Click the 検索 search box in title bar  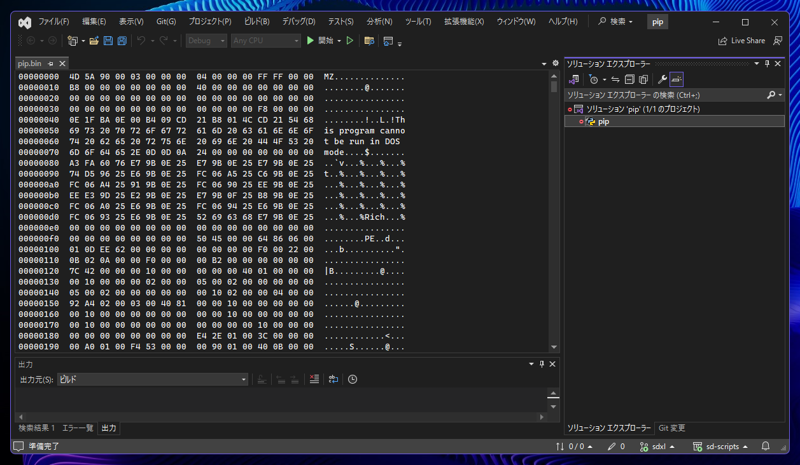click(616, 21)
